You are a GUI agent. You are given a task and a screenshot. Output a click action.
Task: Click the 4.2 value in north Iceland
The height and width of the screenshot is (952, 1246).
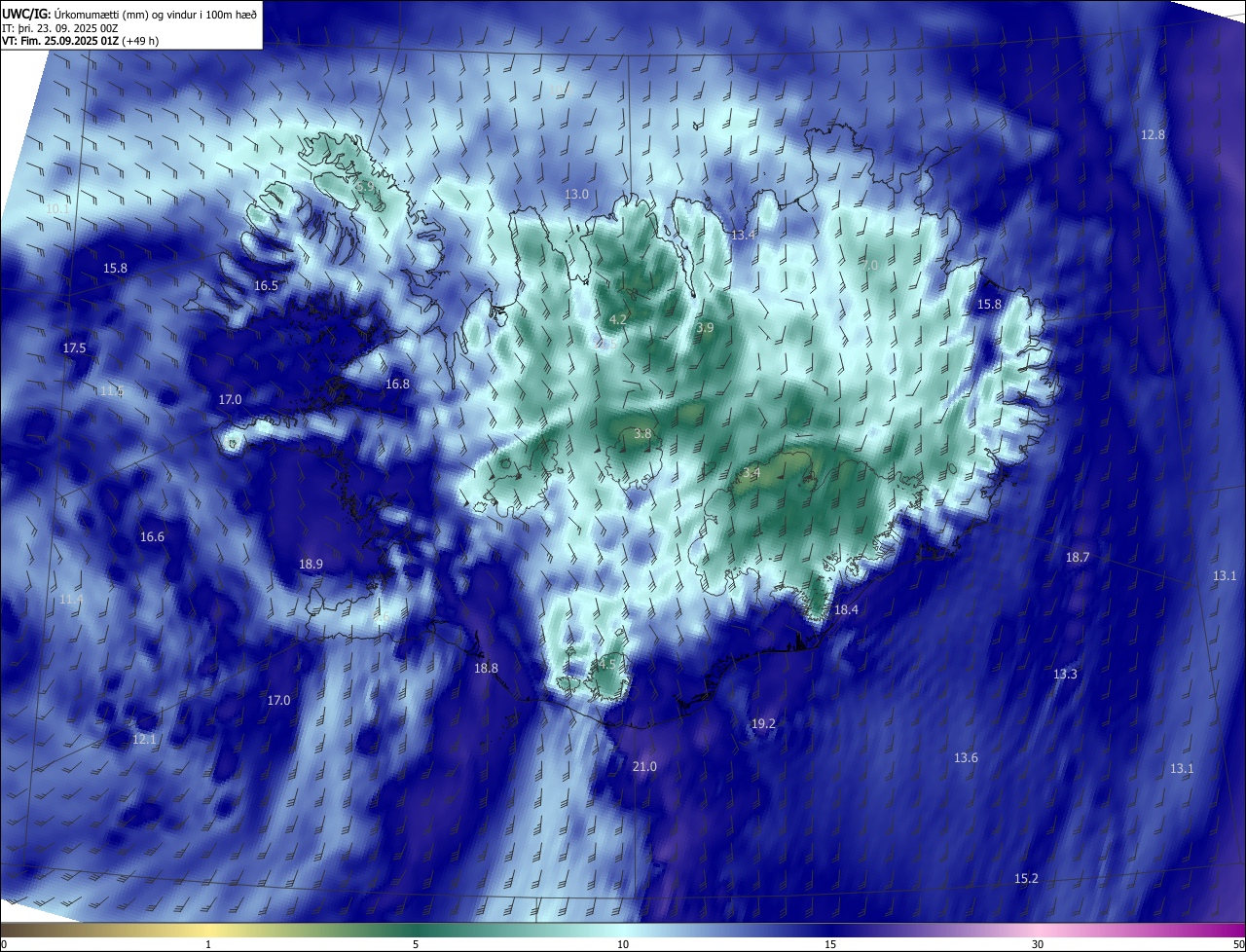(618, 320)
